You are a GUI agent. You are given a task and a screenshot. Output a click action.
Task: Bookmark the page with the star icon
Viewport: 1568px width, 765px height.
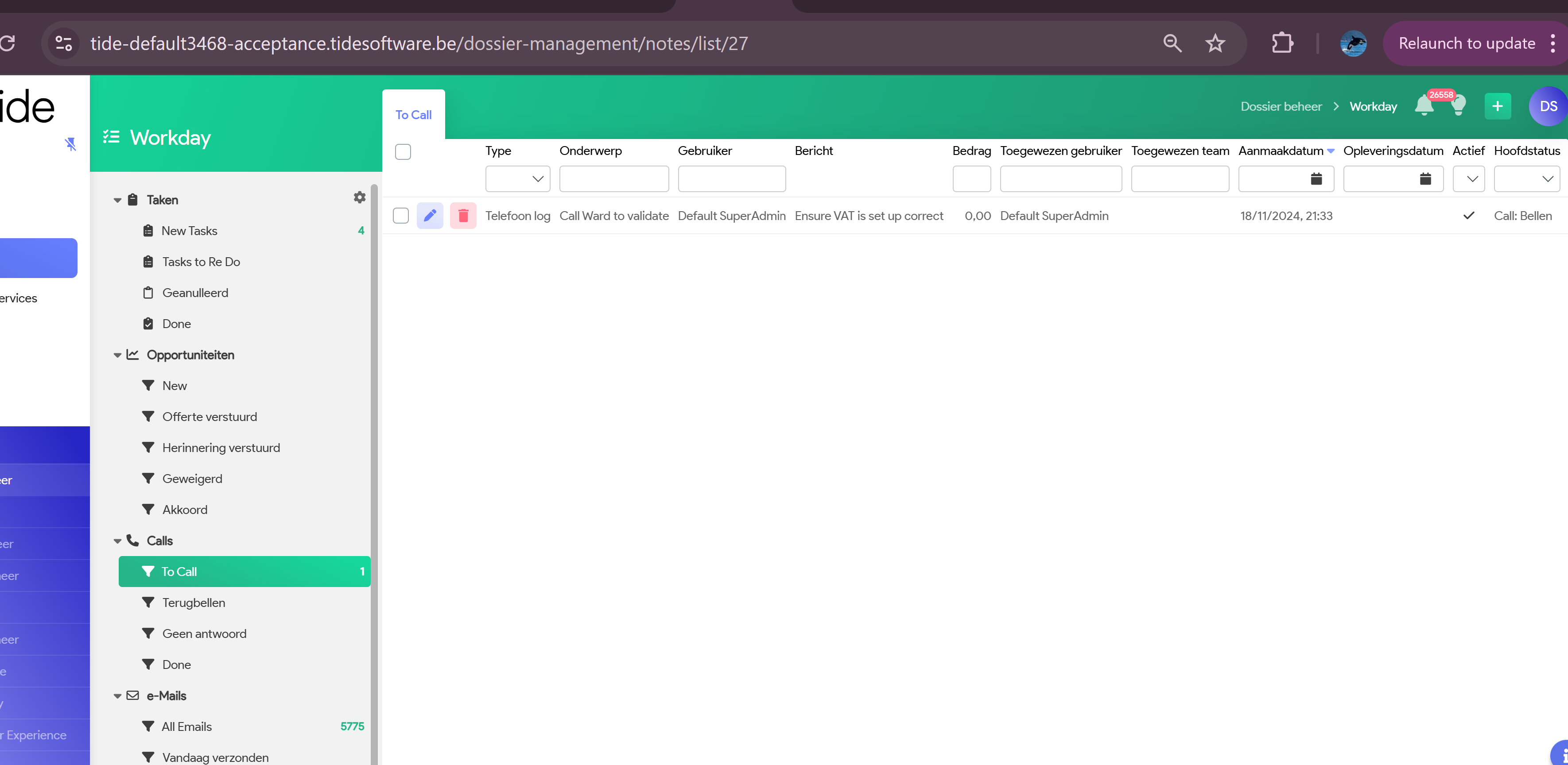tap(1215, 43)
